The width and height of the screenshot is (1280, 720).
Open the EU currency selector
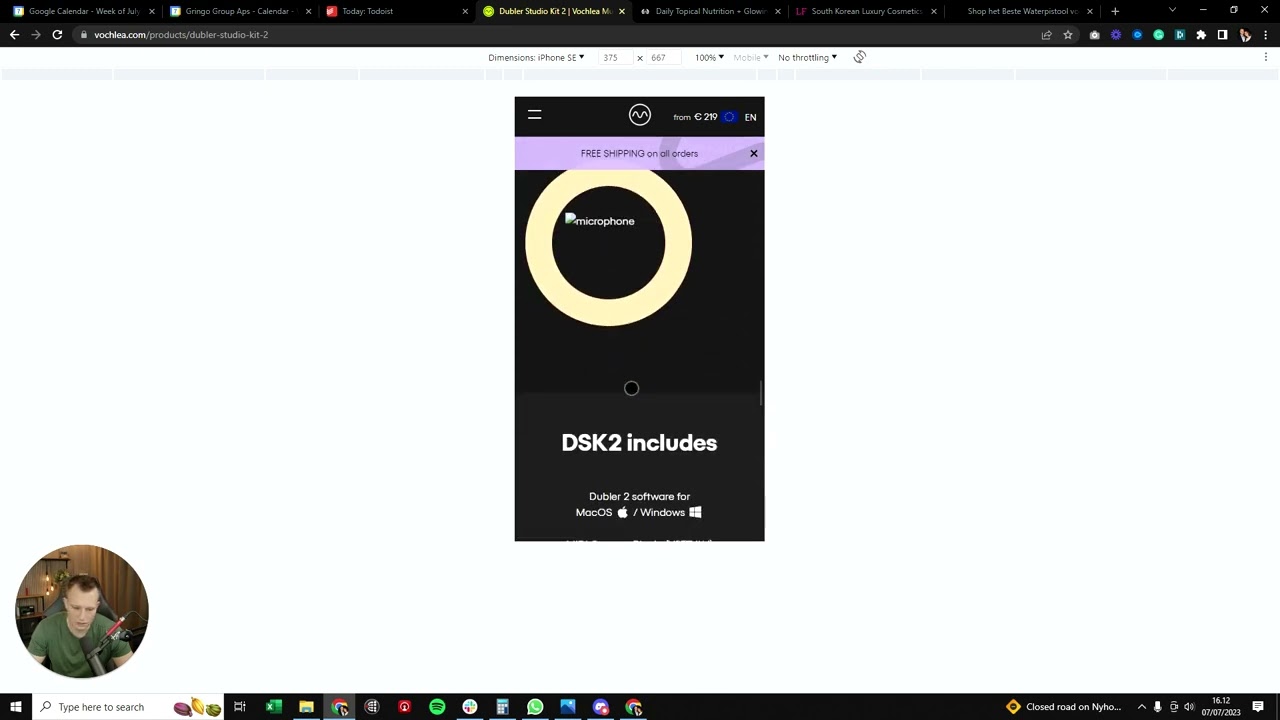click(x=729, y=117)
